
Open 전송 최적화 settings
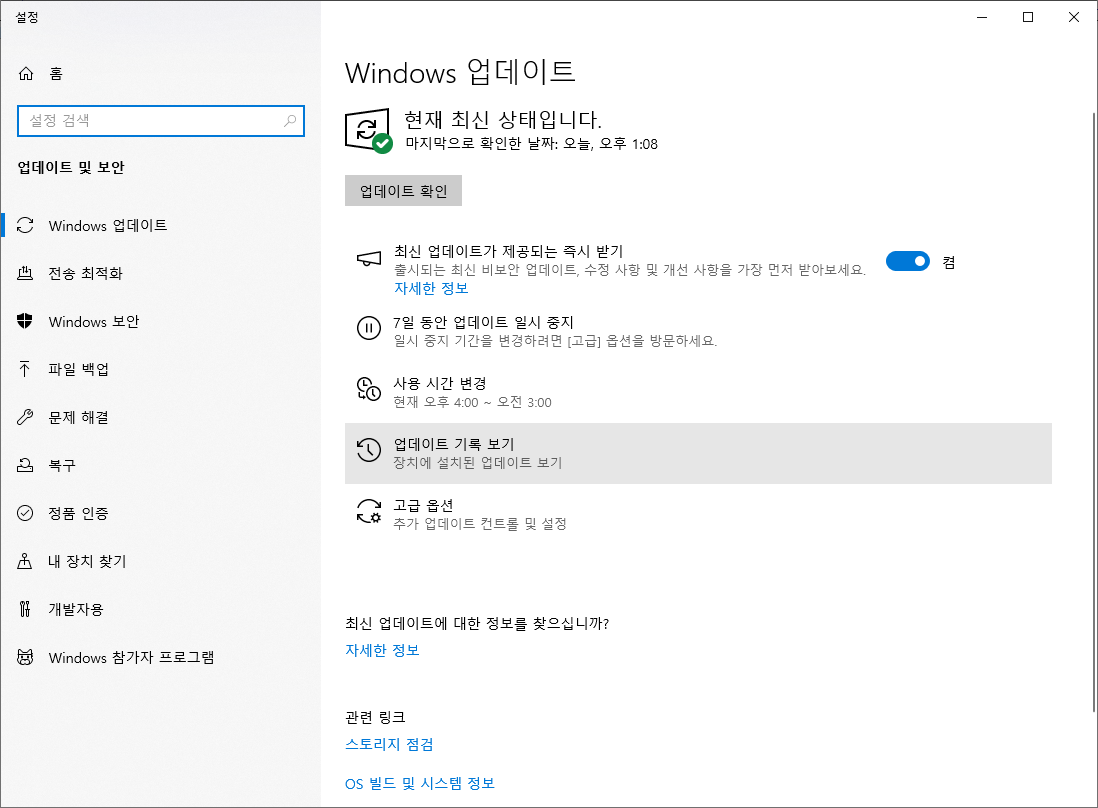pos(160,273)
